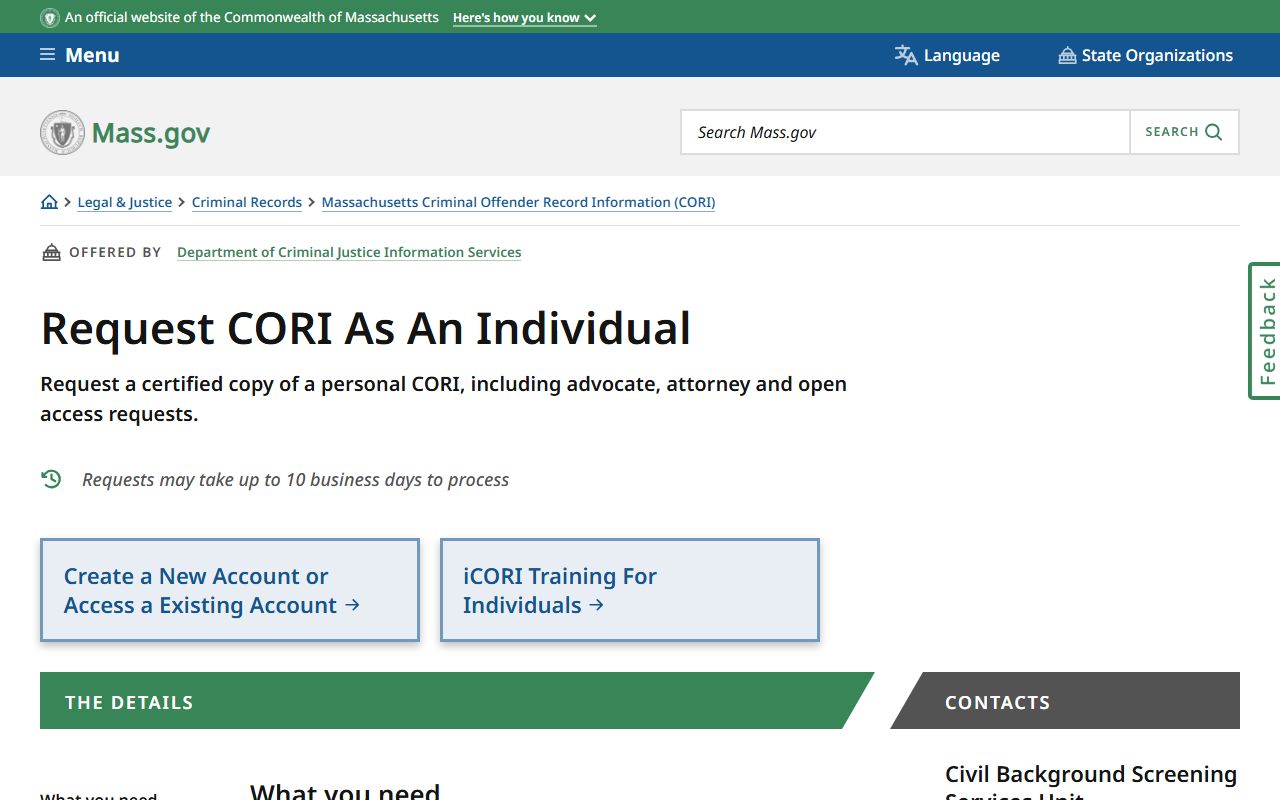The width and height of the screenshot is (1280, 800).
Task: Click 'An official website of the Commonwealth' text
Action: (x=252, y=18)
